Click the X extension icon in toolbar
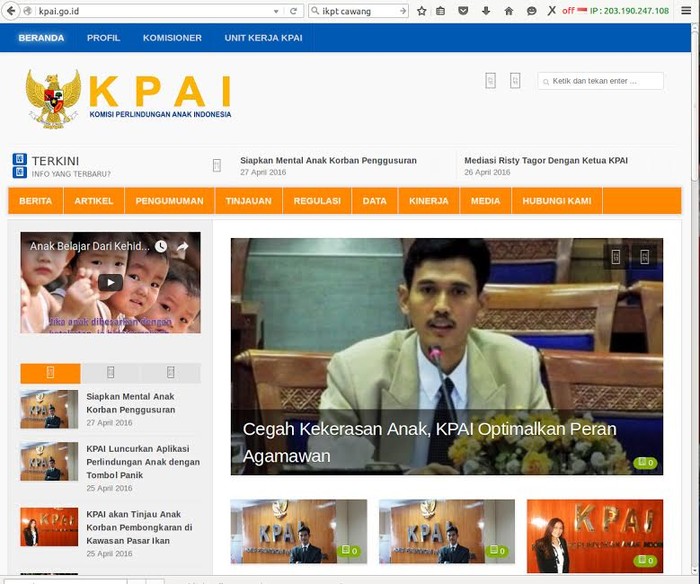Screen dimensions: 700x584 (552, 10)
